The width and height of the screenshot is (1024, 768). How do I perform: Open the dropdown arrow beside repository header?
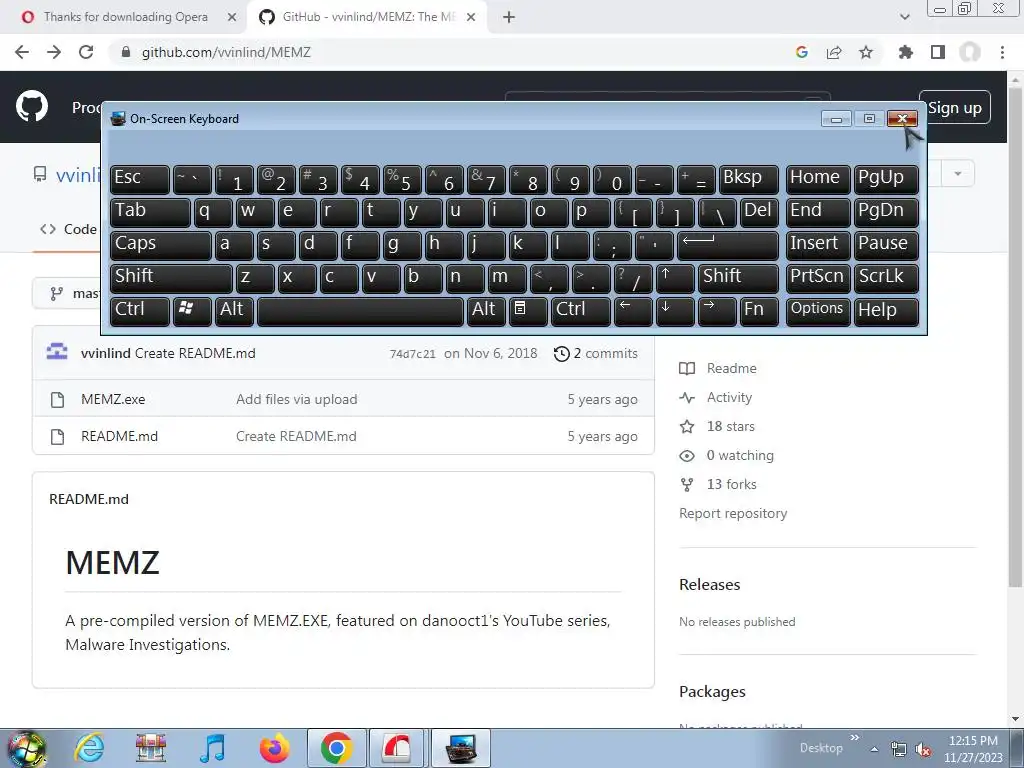958,174
